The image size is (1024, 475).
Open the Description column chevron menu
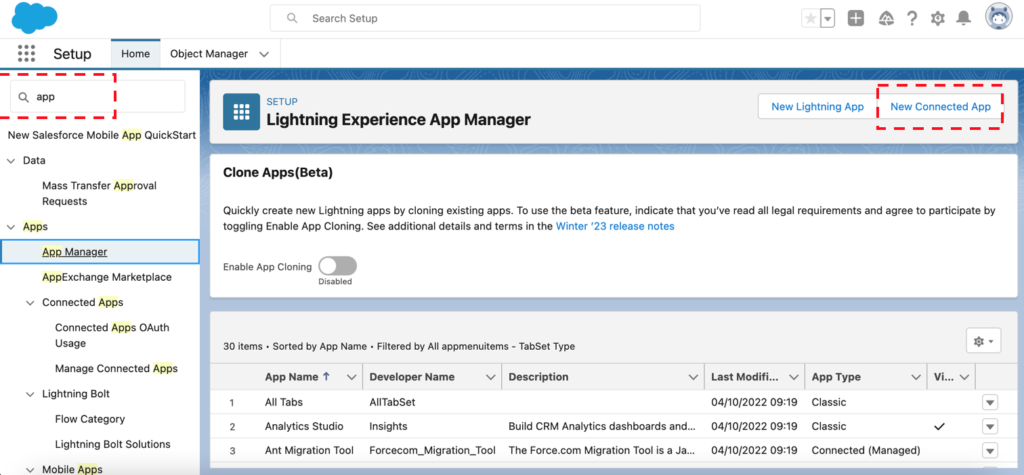point(694,378)
